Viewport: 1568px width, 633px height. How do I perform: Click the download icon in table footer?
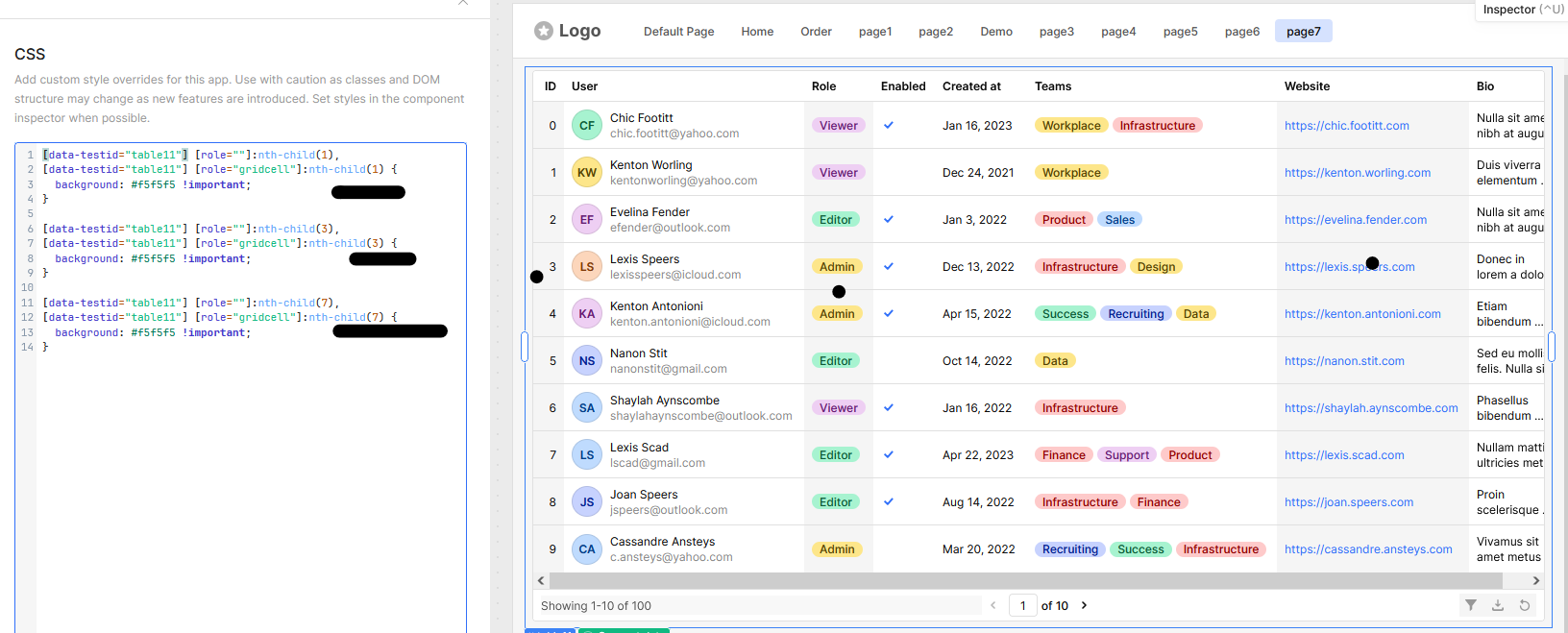coord(1497,605)
